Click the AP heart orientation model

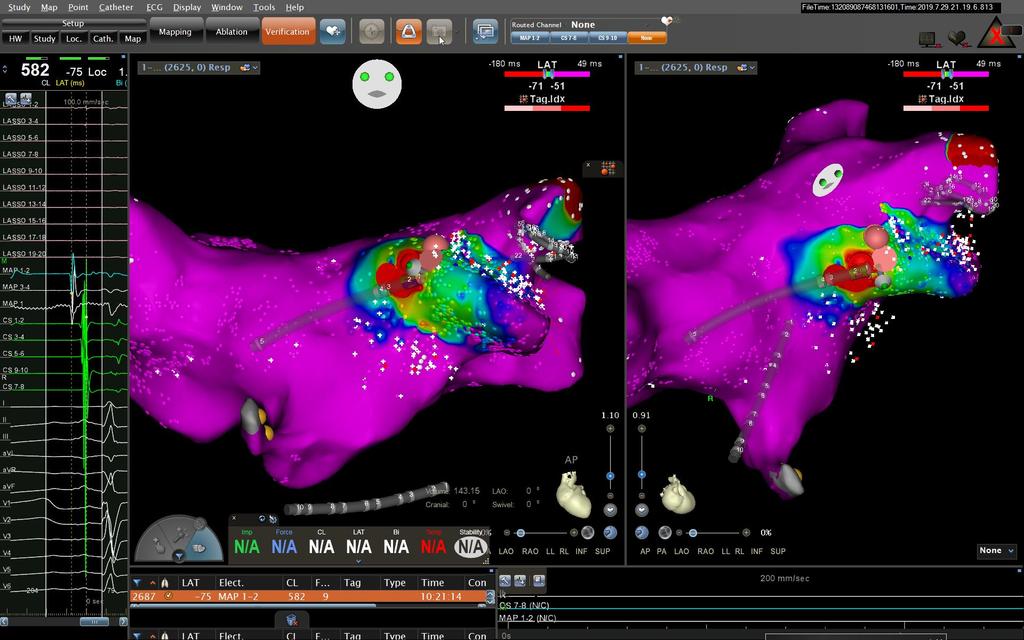point(574,494)
